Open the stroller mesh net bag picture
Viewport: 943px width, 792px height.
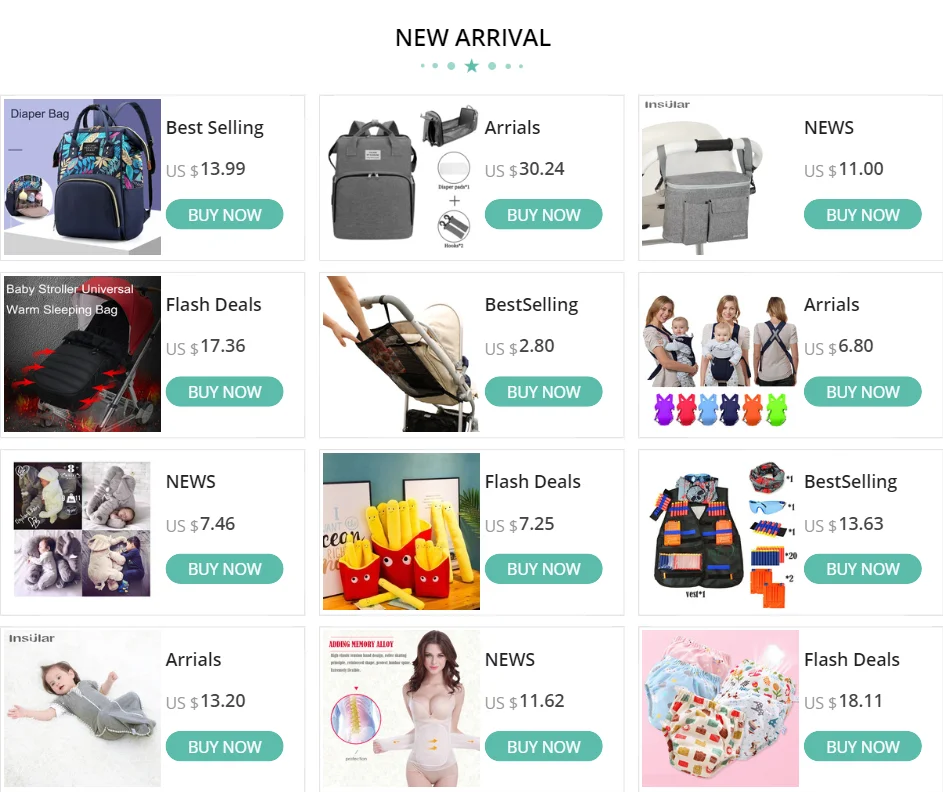tap(401, 354)
